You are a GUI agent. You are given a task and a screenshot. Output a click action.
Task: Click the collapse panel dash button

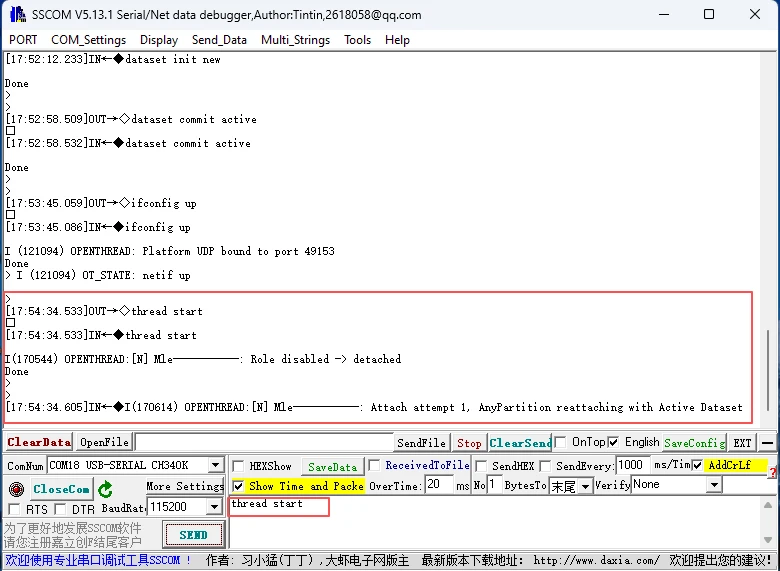[768, 443]
